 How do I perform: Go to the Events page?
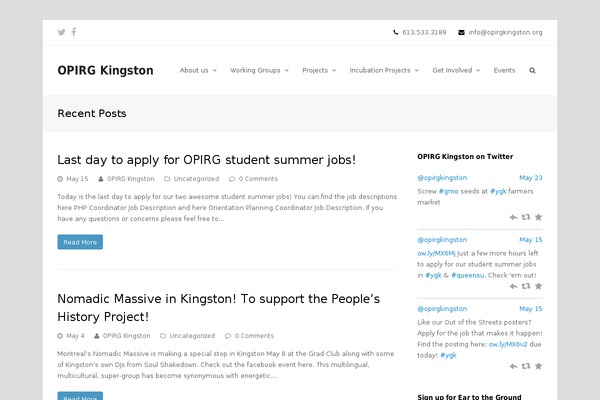504,70
